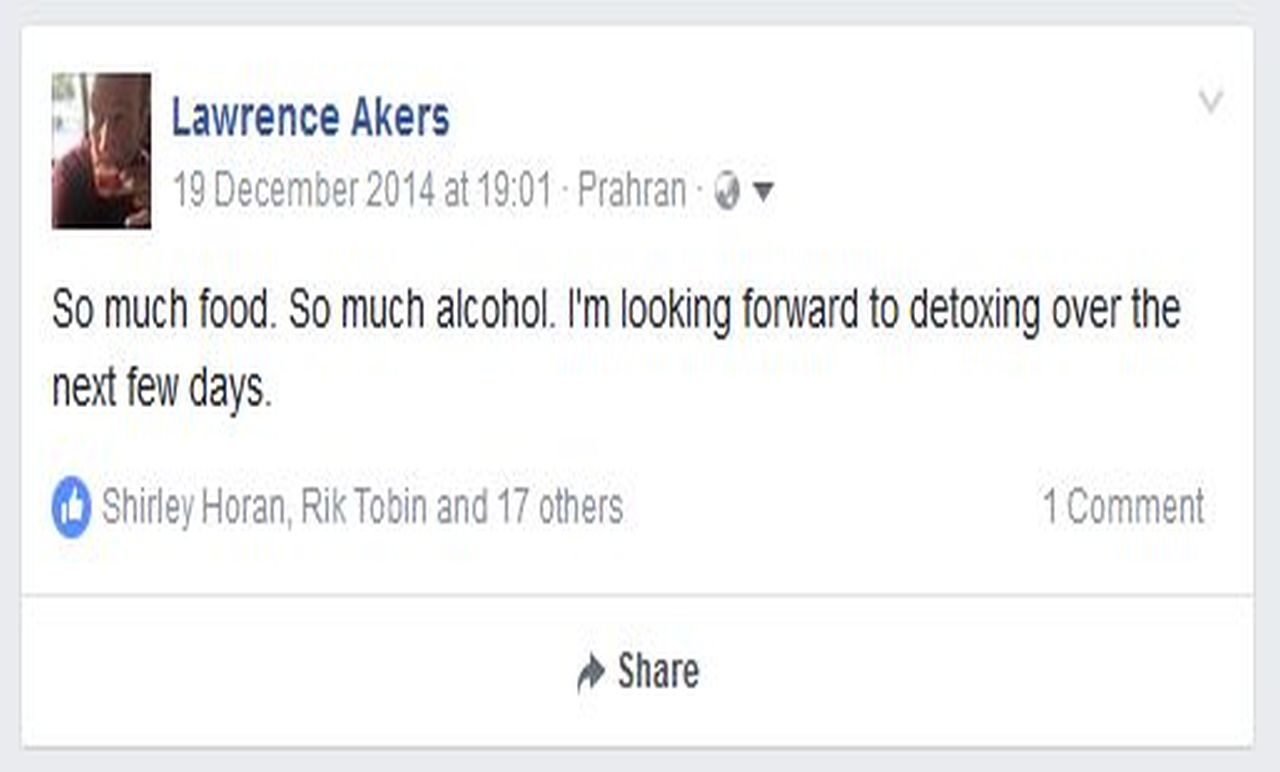Click the globe public privacy icon
Image resolution: width=1280 pixels, height=772 pixels.
point(727,191)
